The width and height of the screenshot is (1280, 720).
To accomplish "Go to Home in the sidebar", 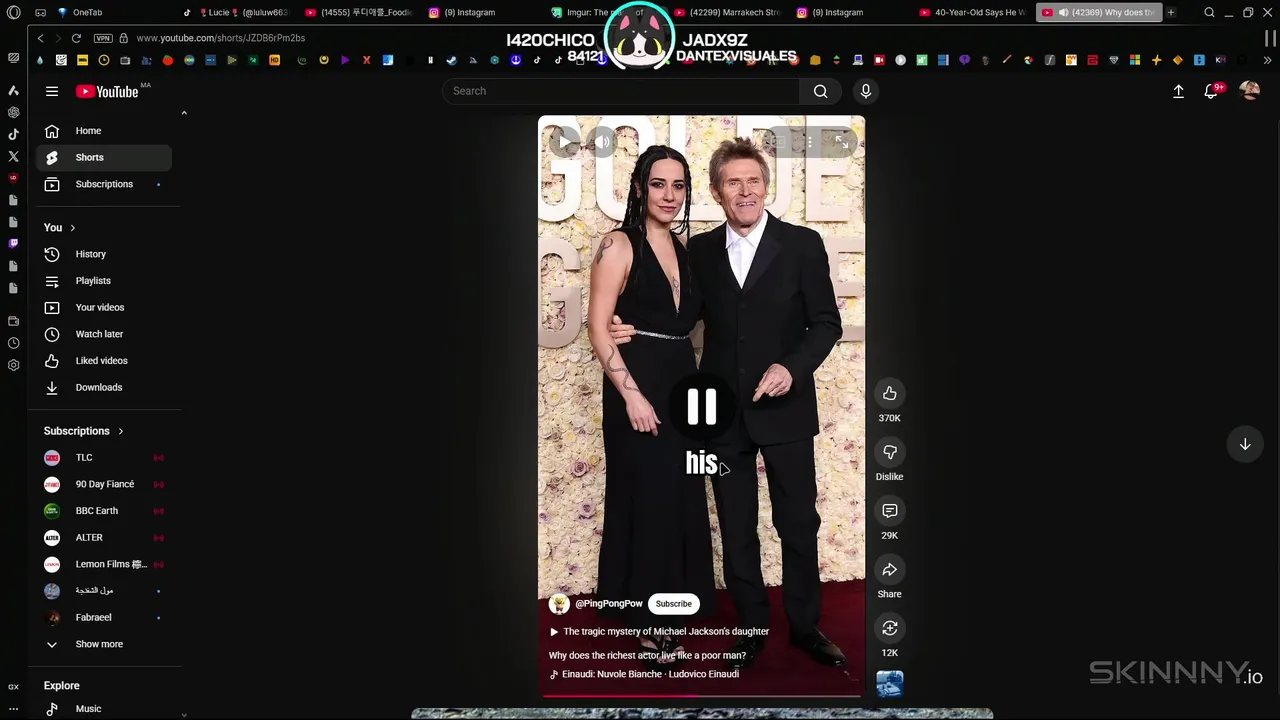I will pyautogui.click(x=103, y=131).
